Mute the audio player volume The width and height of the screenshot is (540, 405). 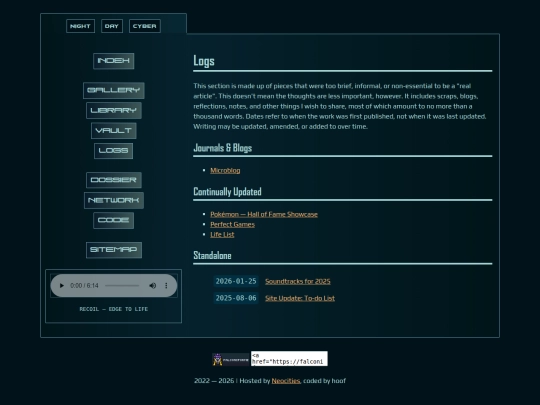[x=153, y=285]
